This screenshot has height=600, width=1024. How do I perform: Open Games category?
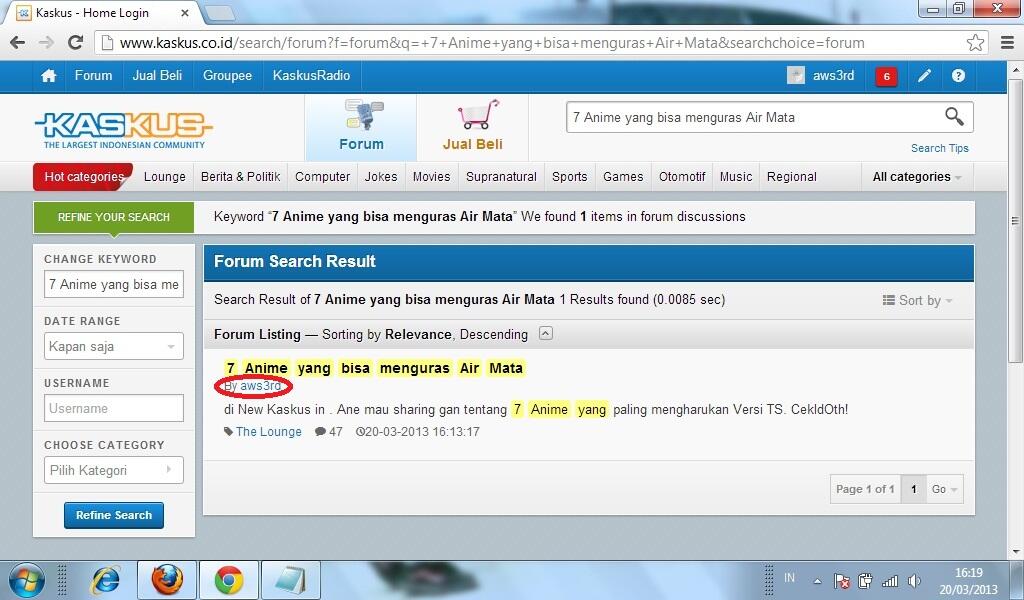point(623,177)
